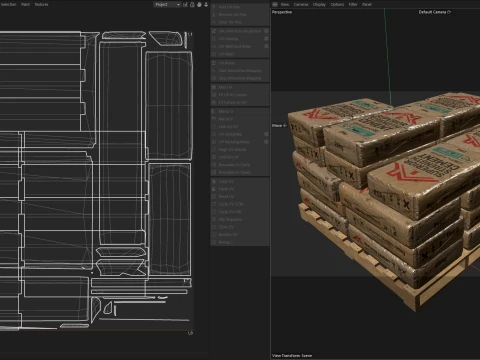Open the Default Camera selector

[435, 12]
